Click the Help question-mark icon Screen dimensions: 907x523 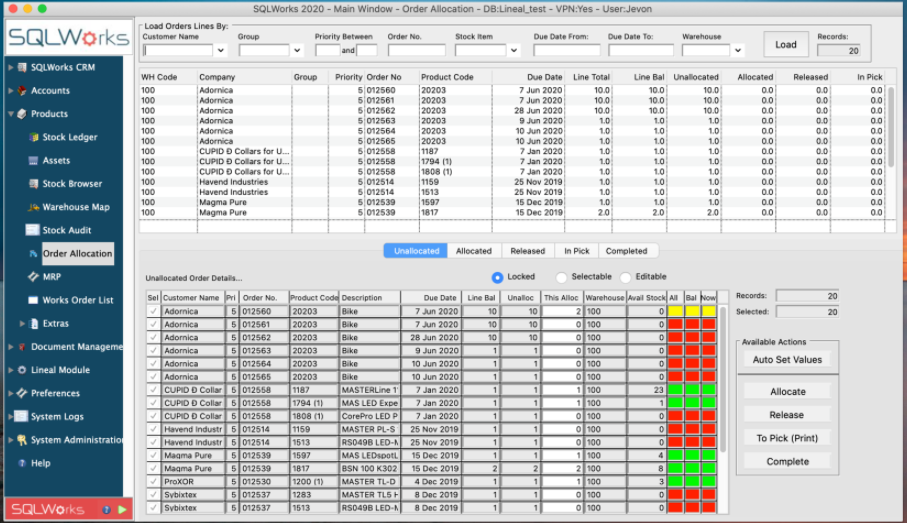[22, 463]
